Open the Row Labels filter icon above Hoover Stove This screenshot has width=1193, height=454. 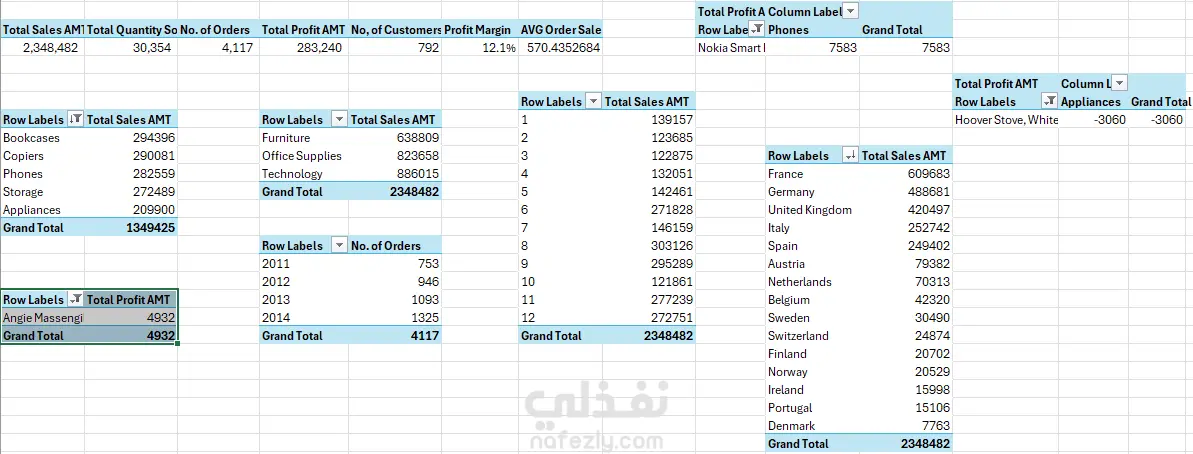(1049, 102)
